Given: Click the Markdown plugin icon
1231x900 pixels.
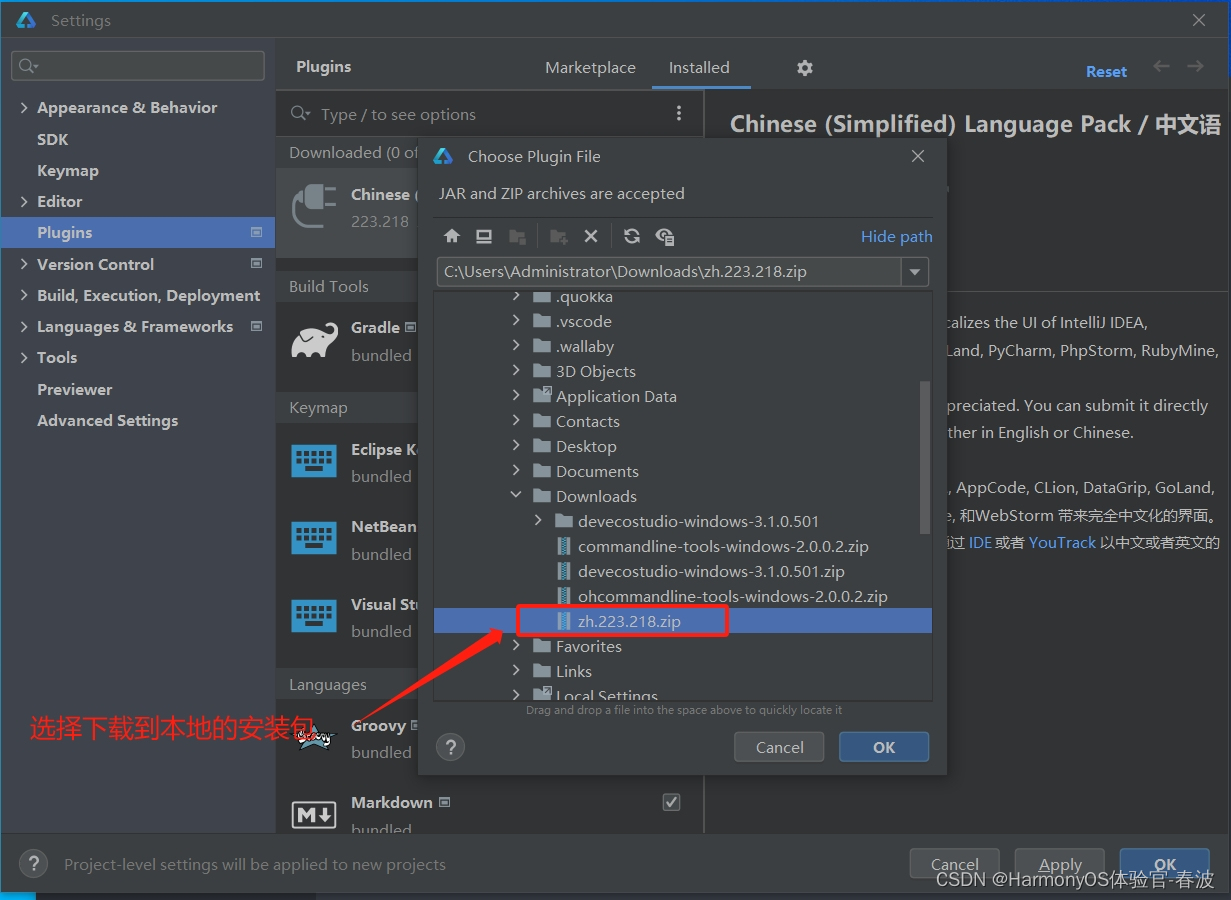Looking at the screenshot, I should [314, 815].
